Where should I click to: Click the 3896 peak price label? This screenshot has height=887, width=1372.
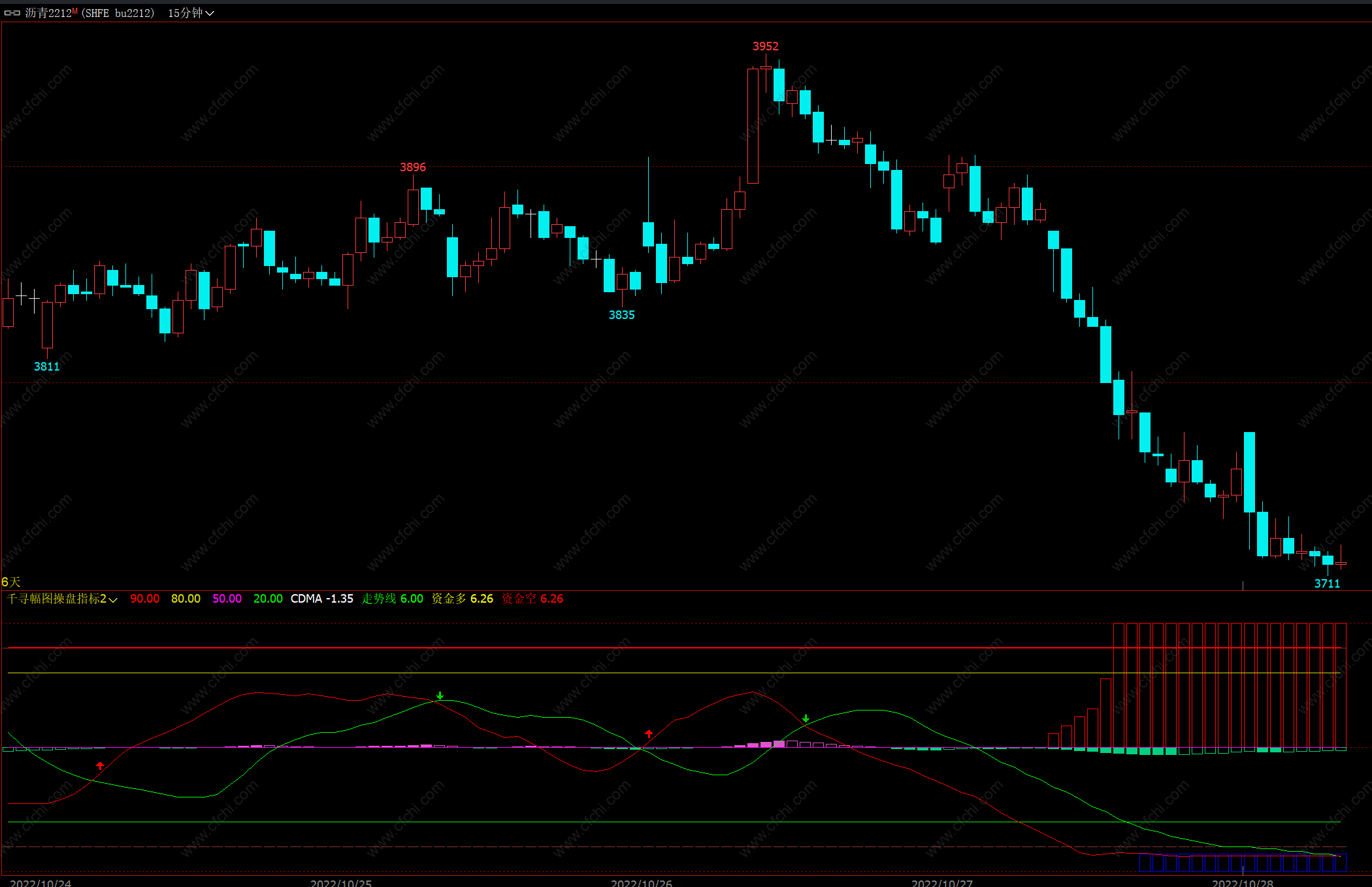tap(412, 167)
